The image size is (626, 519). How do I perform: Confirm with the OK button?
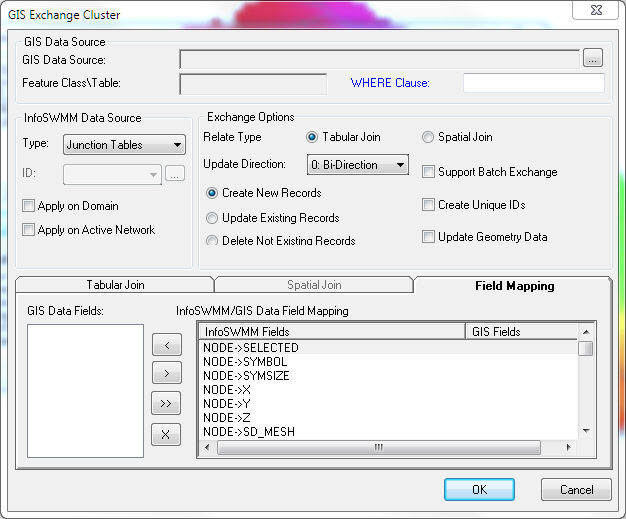click(x=479, y=489)
